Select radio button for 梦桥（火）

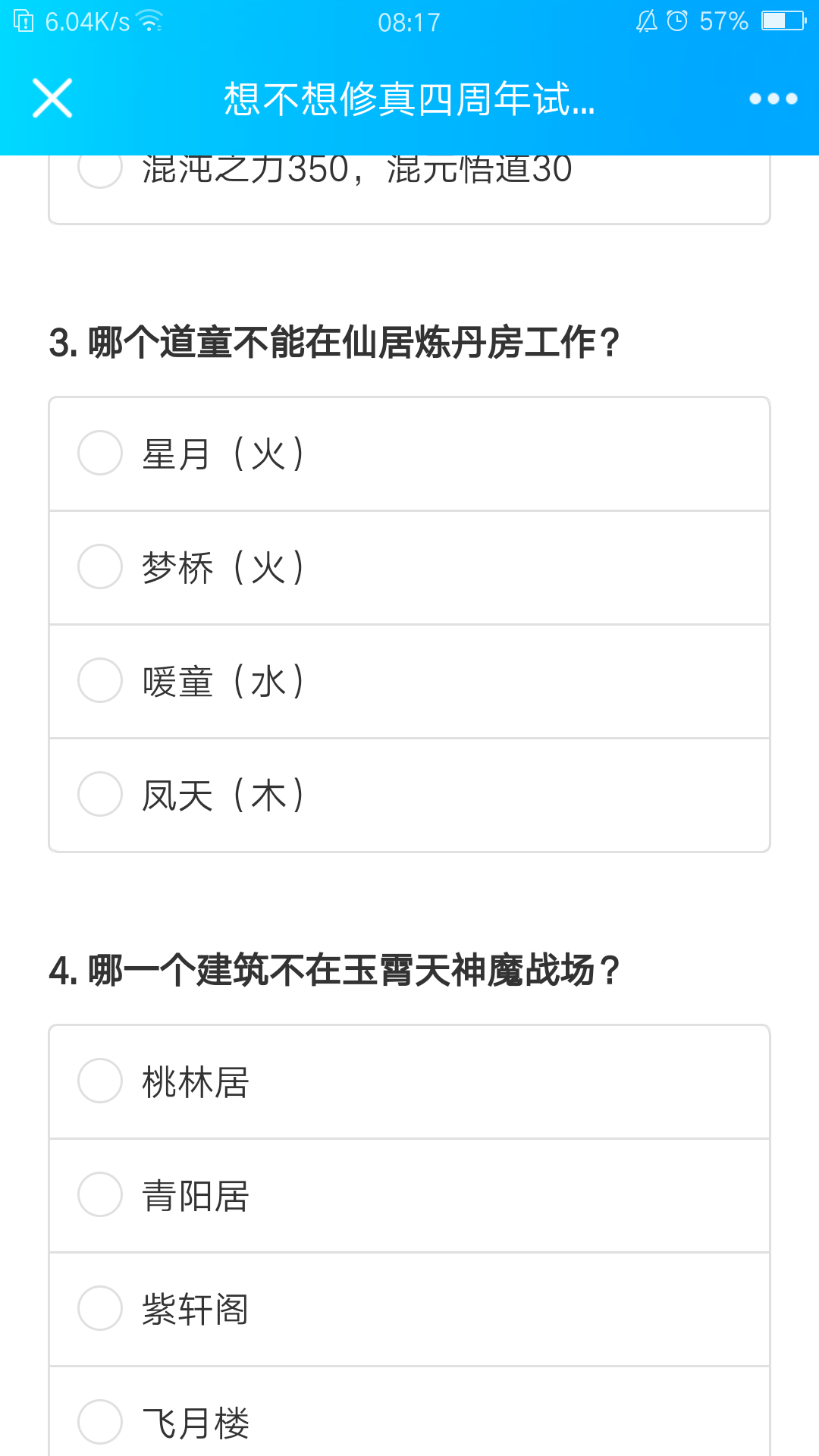[x=100, y=566]
